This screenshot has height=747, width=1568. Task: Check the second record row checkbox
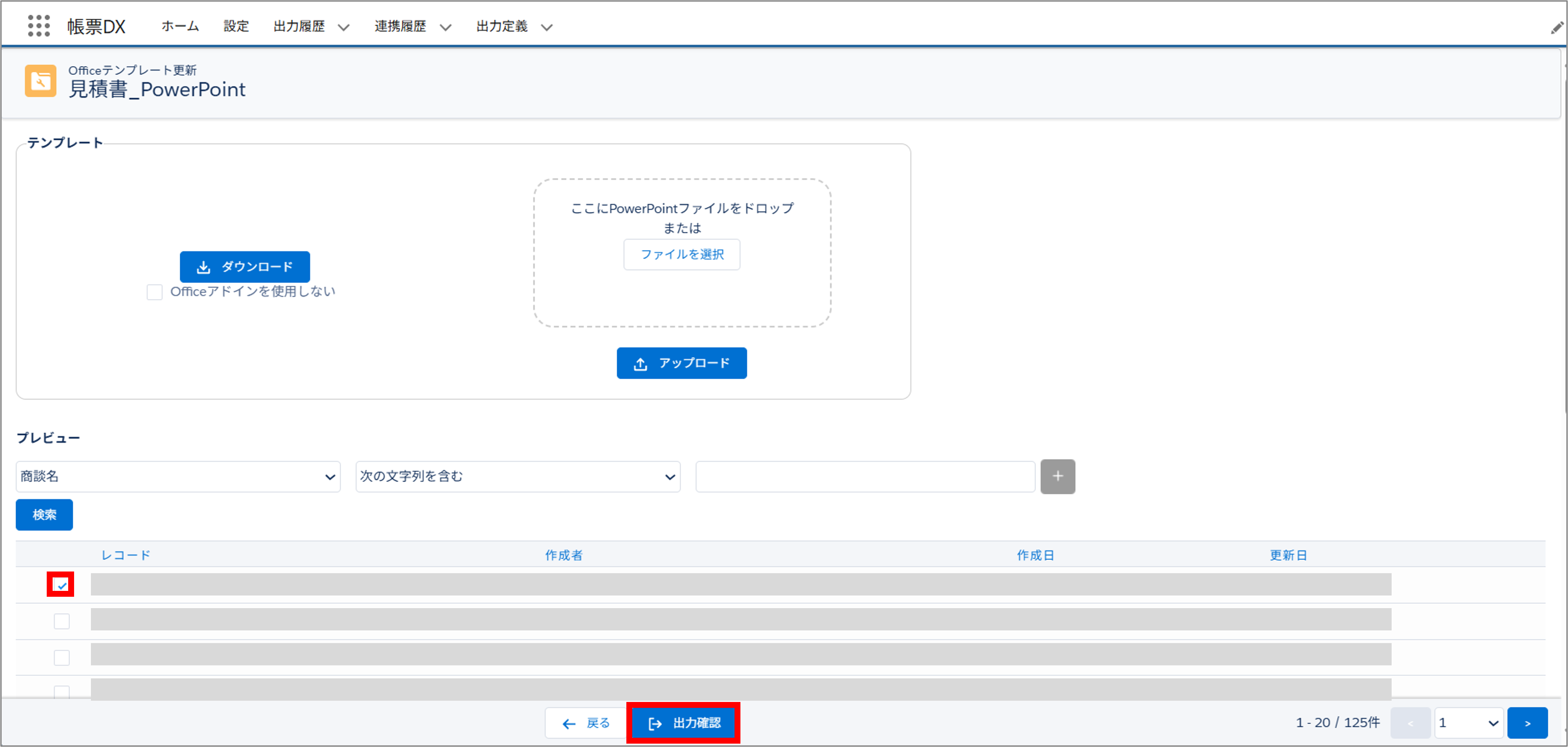click(61, 620)
